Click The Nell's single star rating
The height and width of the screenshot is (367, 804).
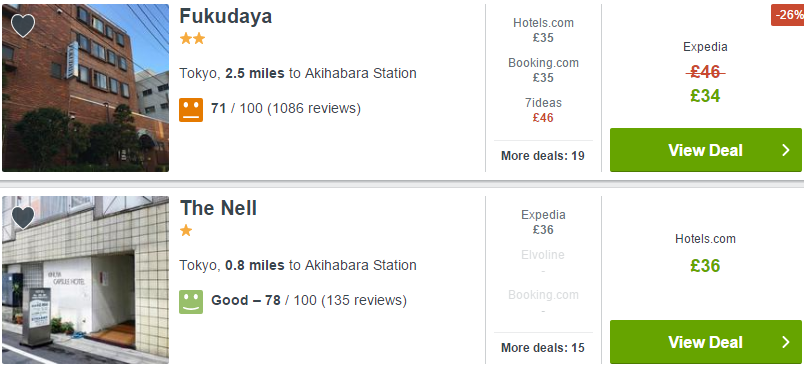coord(186,231)
